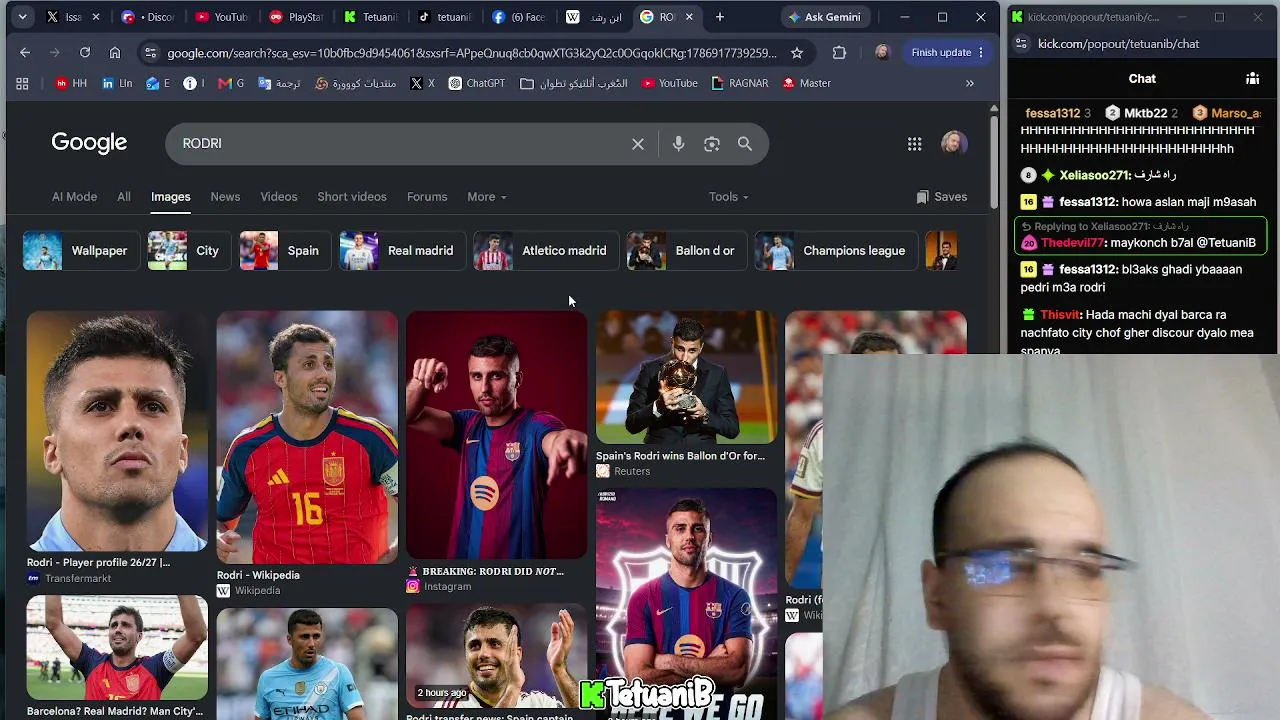Open the Google apps grid

(x=914, y=144)
